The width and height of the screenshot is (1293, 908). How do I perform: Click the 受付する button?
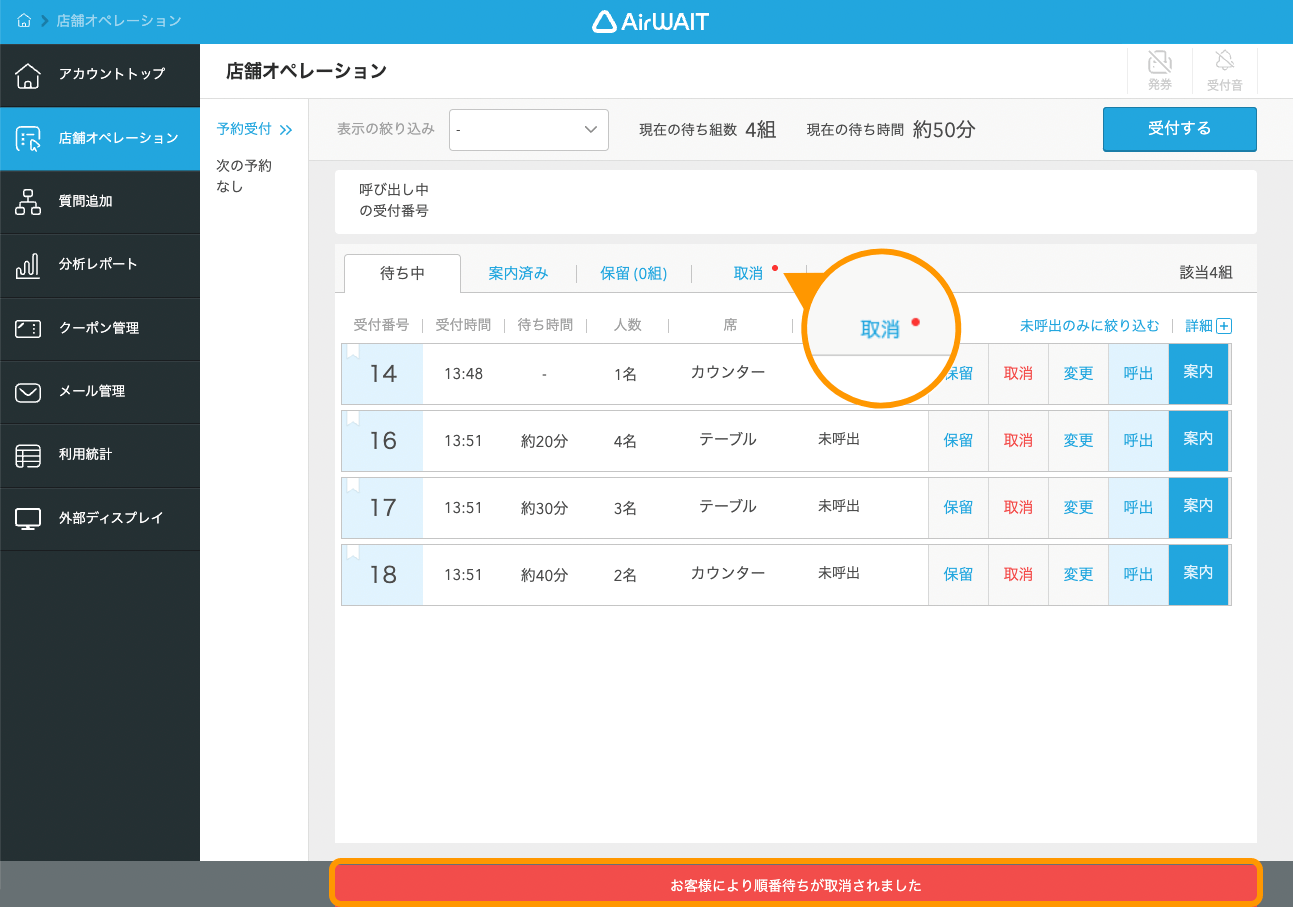tap(1179, 130)
